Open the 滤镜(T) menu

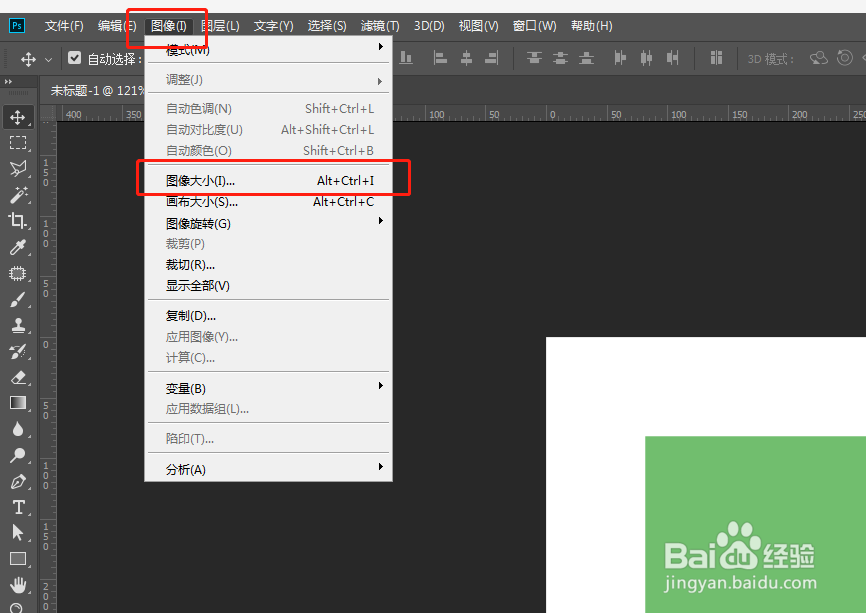point(380,26)
